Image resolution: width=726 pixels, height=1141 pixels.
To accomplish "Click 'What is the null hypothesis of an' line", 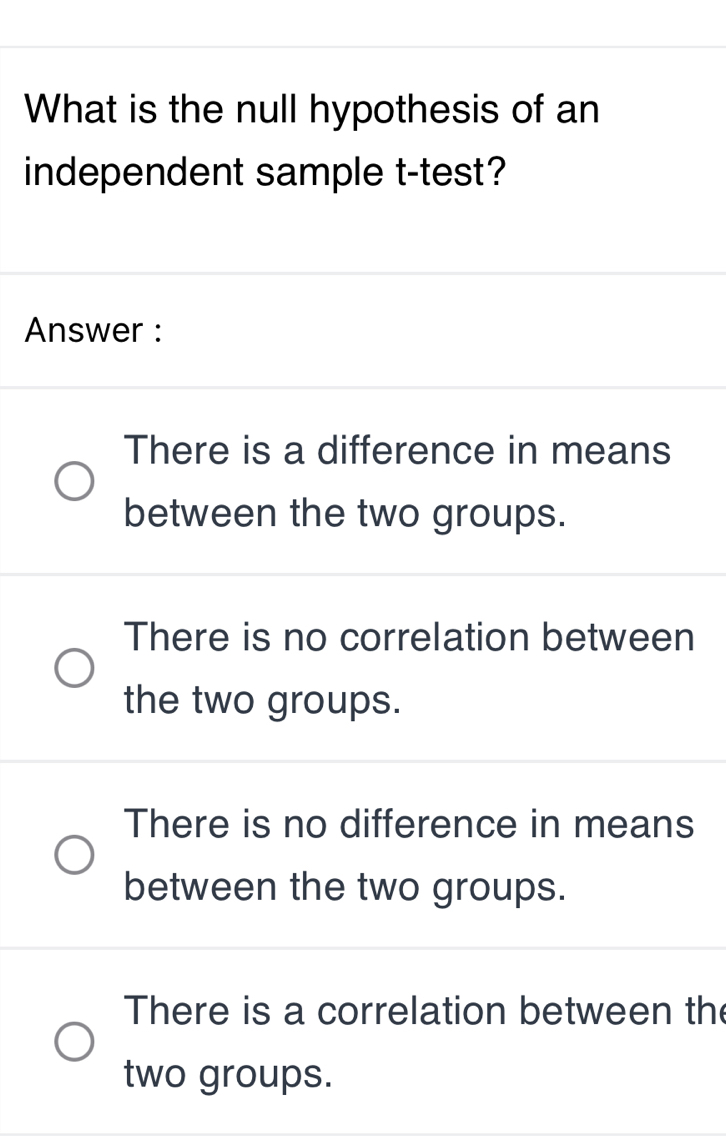I will point(312,108).
